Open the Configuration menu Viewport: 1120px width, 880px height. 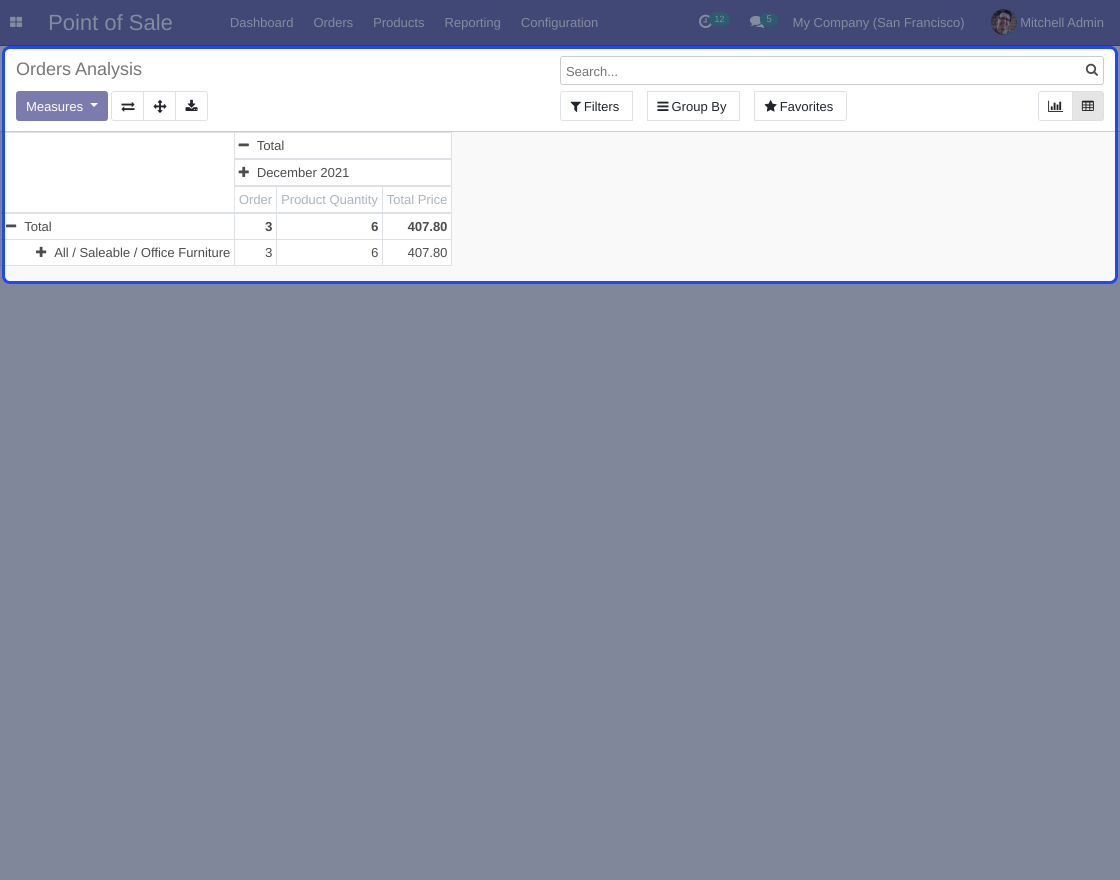click(x=559, y=23)
